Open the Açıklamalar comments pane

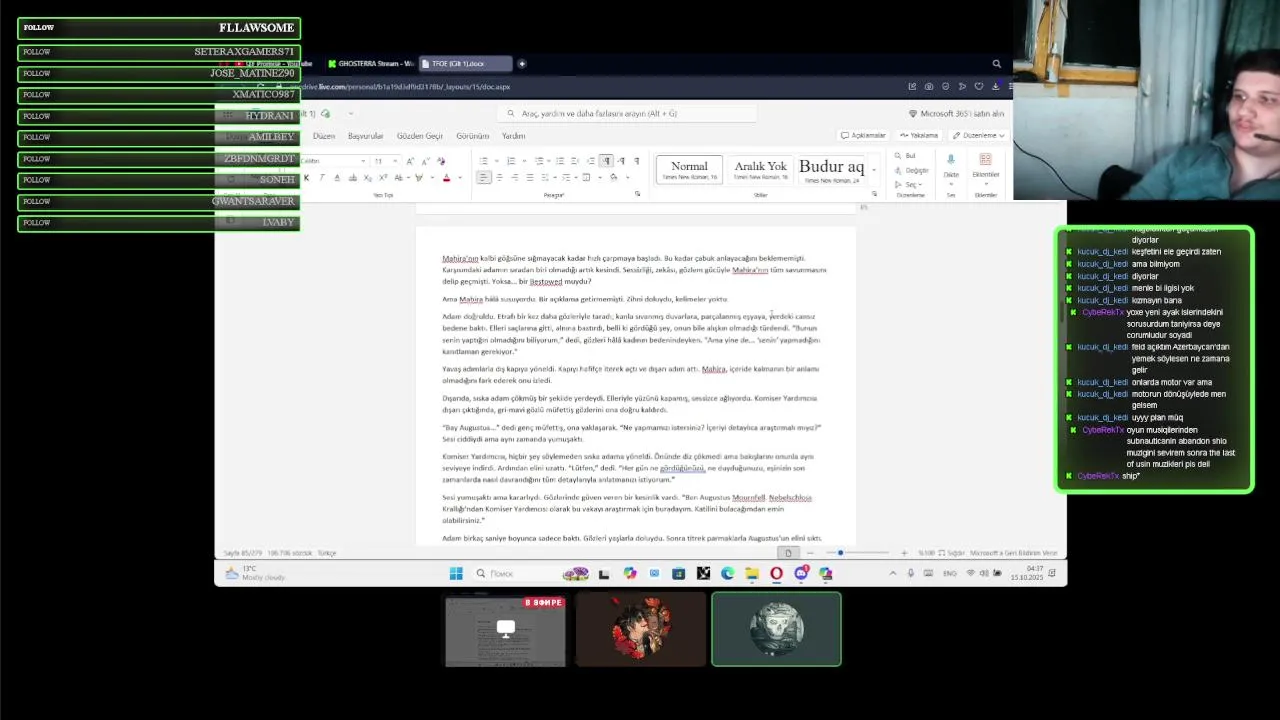(x=863, y=135)
